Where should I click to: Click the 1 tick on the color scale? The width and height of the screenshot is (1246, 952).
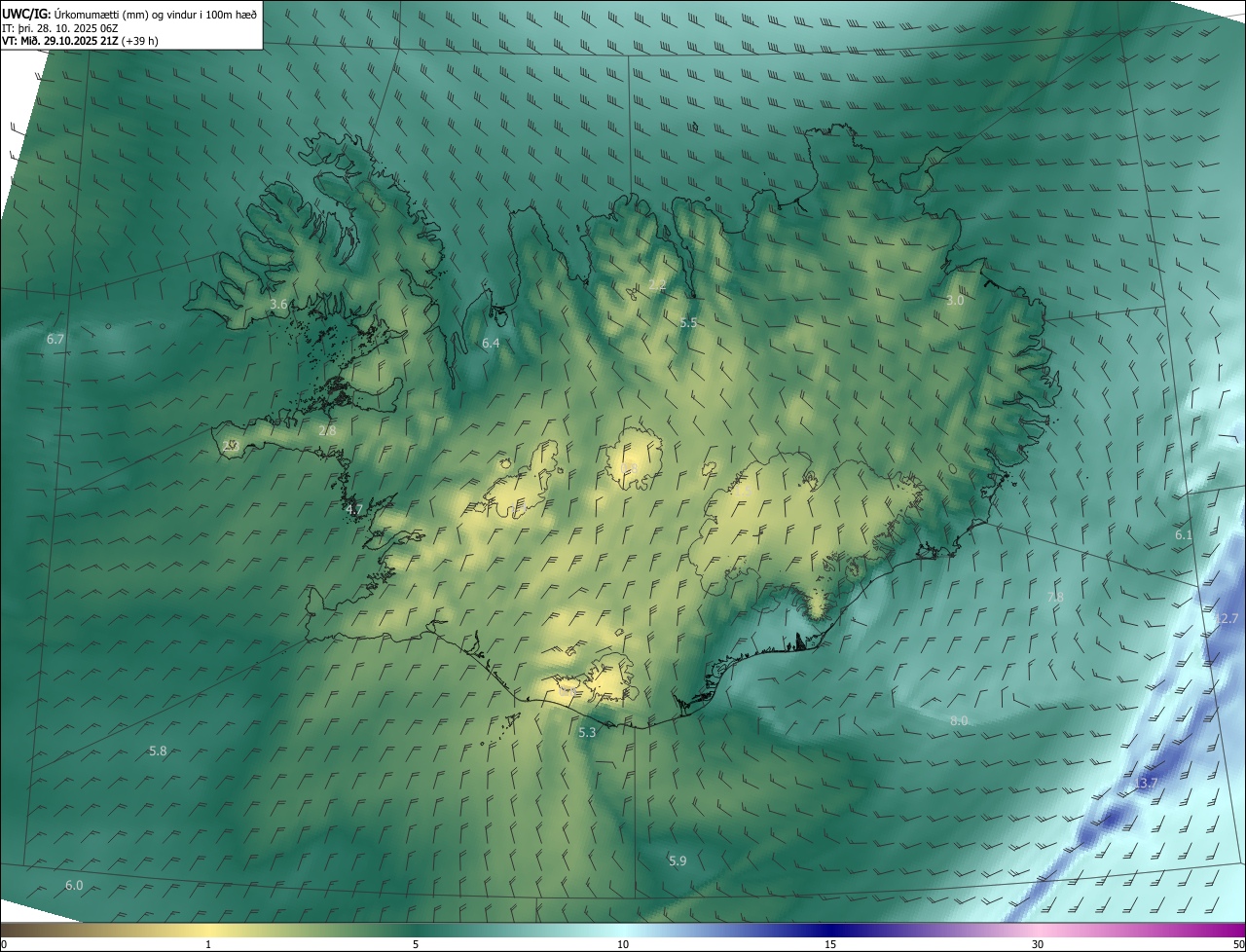(208, 945)
